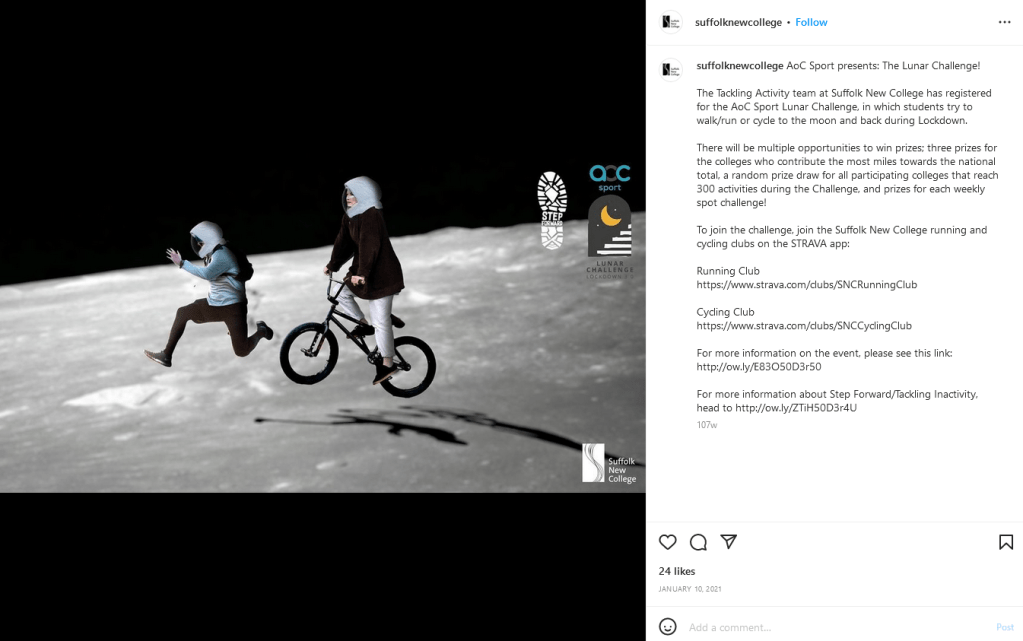Click the 107w timestamp under caption

pos(707,425)
